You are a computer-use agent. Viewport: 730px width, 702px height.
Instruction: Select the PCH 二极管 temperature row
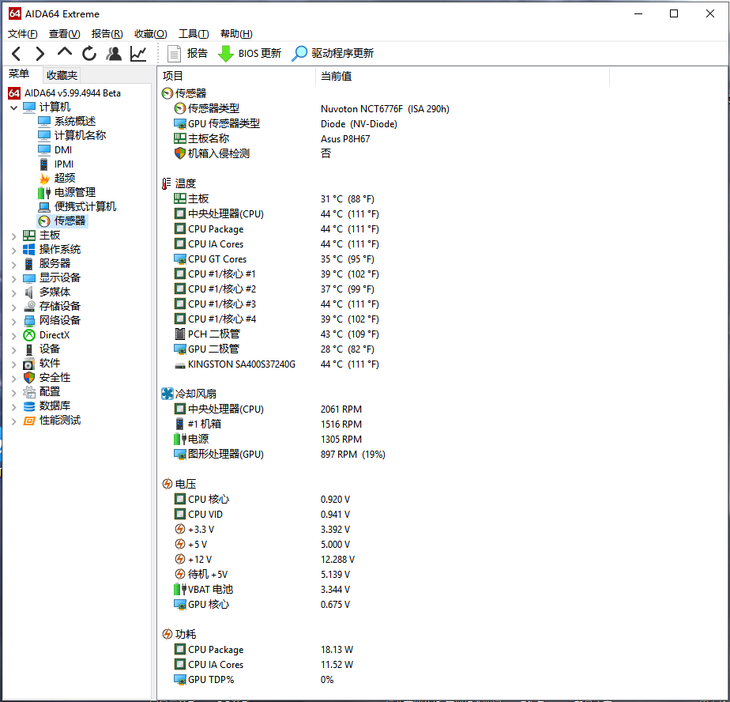[x=276, y=334]
